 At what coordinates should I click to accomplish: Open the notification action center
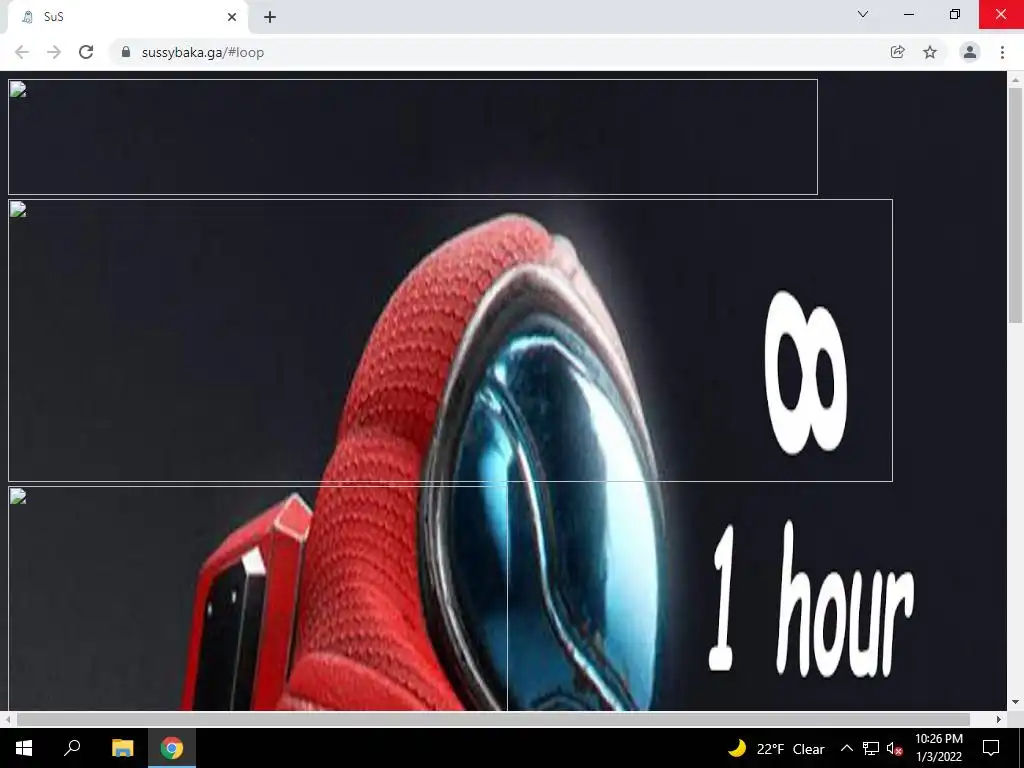tap(991, 748)
